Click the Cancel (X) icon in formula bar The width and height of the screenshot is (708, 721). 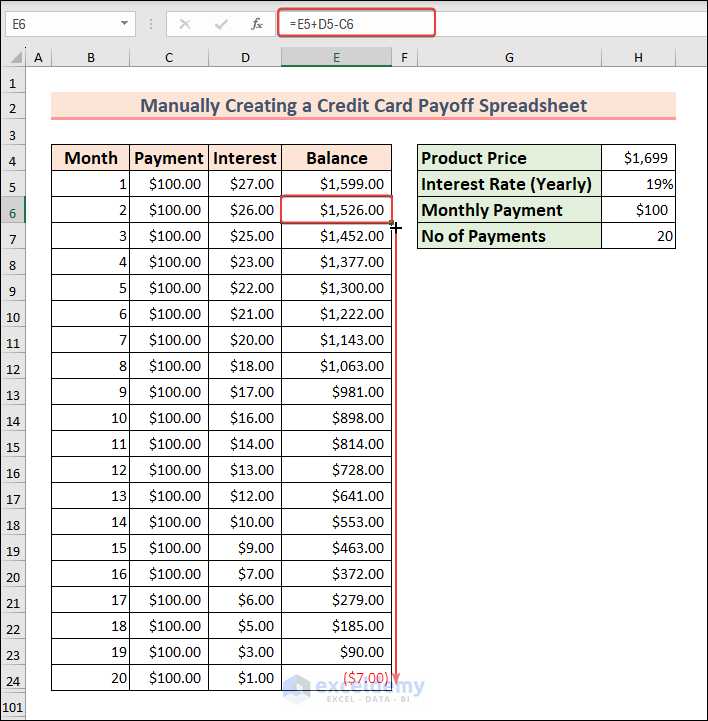185,24
